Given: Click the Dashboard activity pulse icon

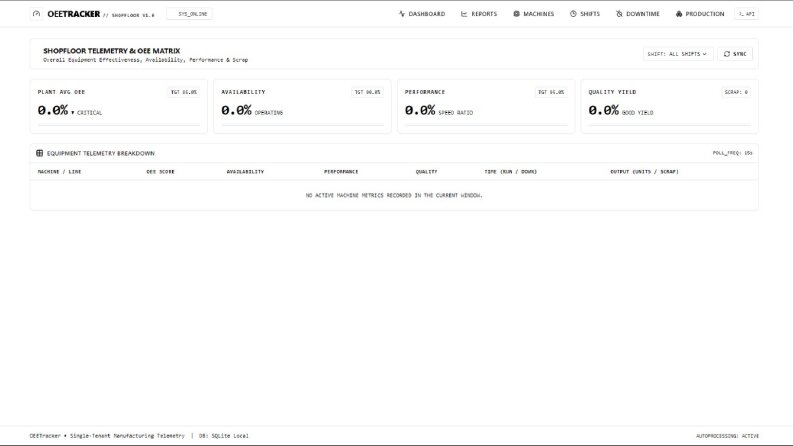Looking at the screenshot, I should point(402,14).
